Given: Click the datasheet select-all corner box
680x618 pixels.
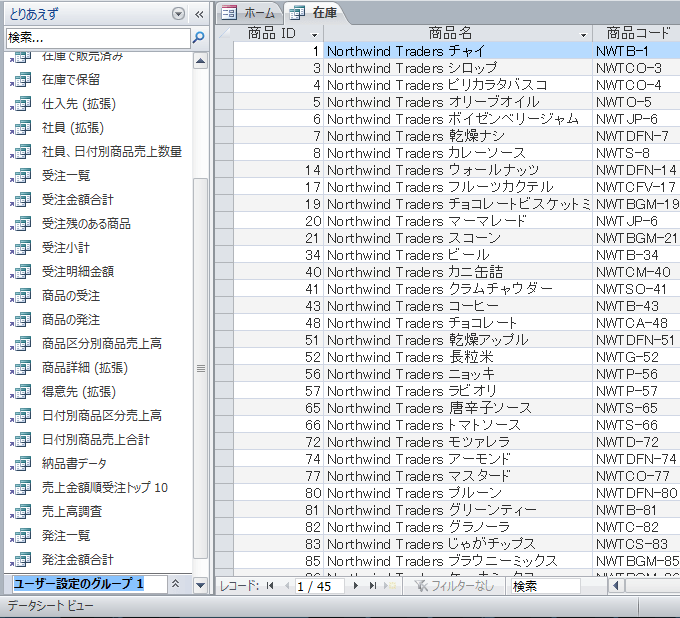Looking at the screenshot, I should [224, 33].
